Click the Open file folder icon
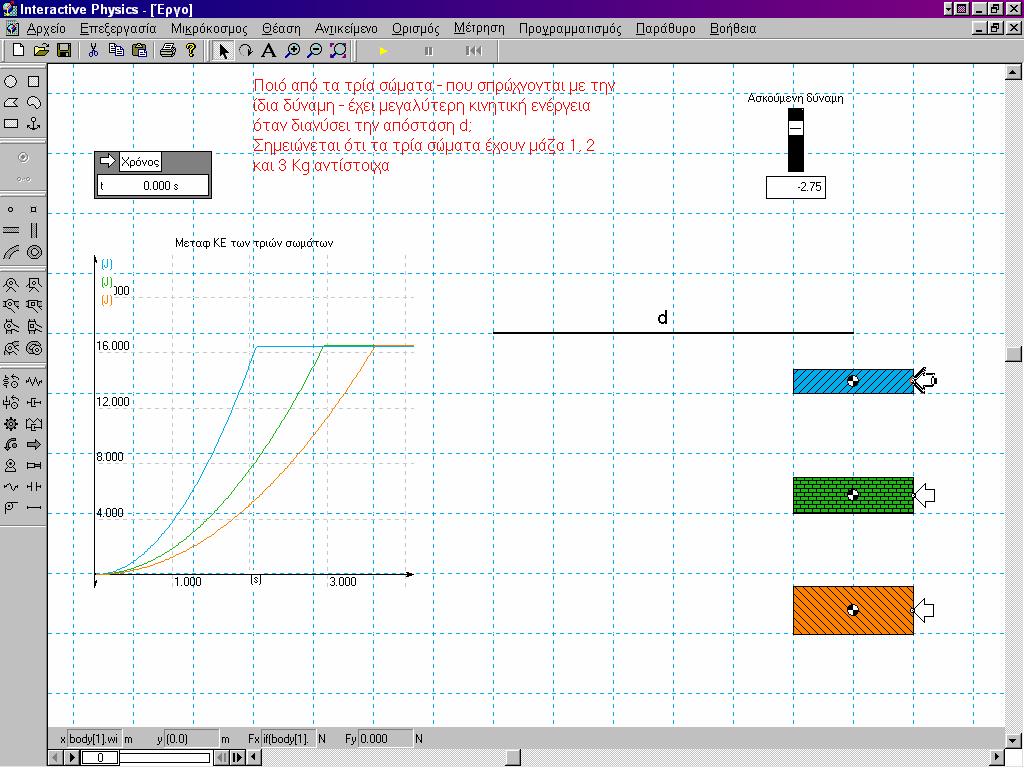 click(40, 50)
